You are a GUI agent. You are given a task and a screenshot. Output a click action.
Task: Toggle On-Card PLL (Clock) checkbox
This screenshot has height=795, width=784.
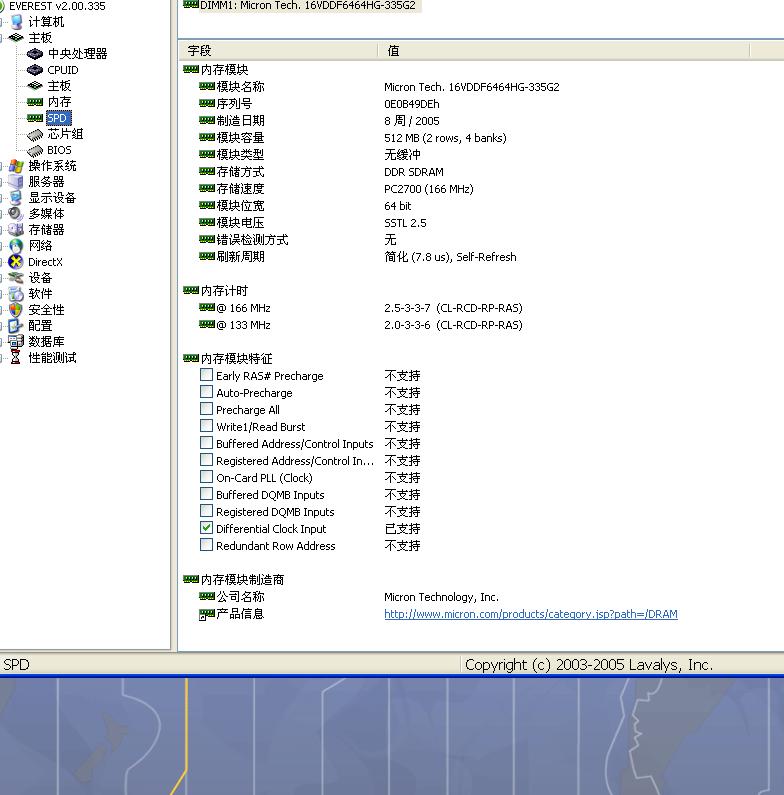point(206,477)
